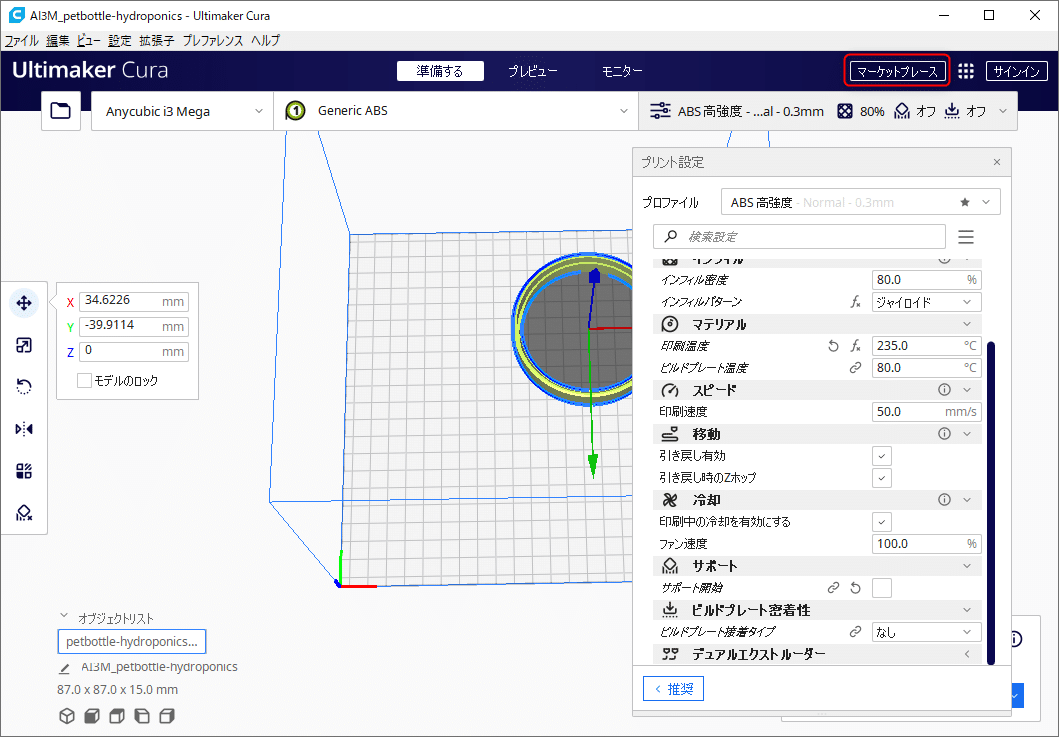Viewport: 1059px width, 737px height.
Task: Select the Scale tool
Action: click(x=24, y=345)
